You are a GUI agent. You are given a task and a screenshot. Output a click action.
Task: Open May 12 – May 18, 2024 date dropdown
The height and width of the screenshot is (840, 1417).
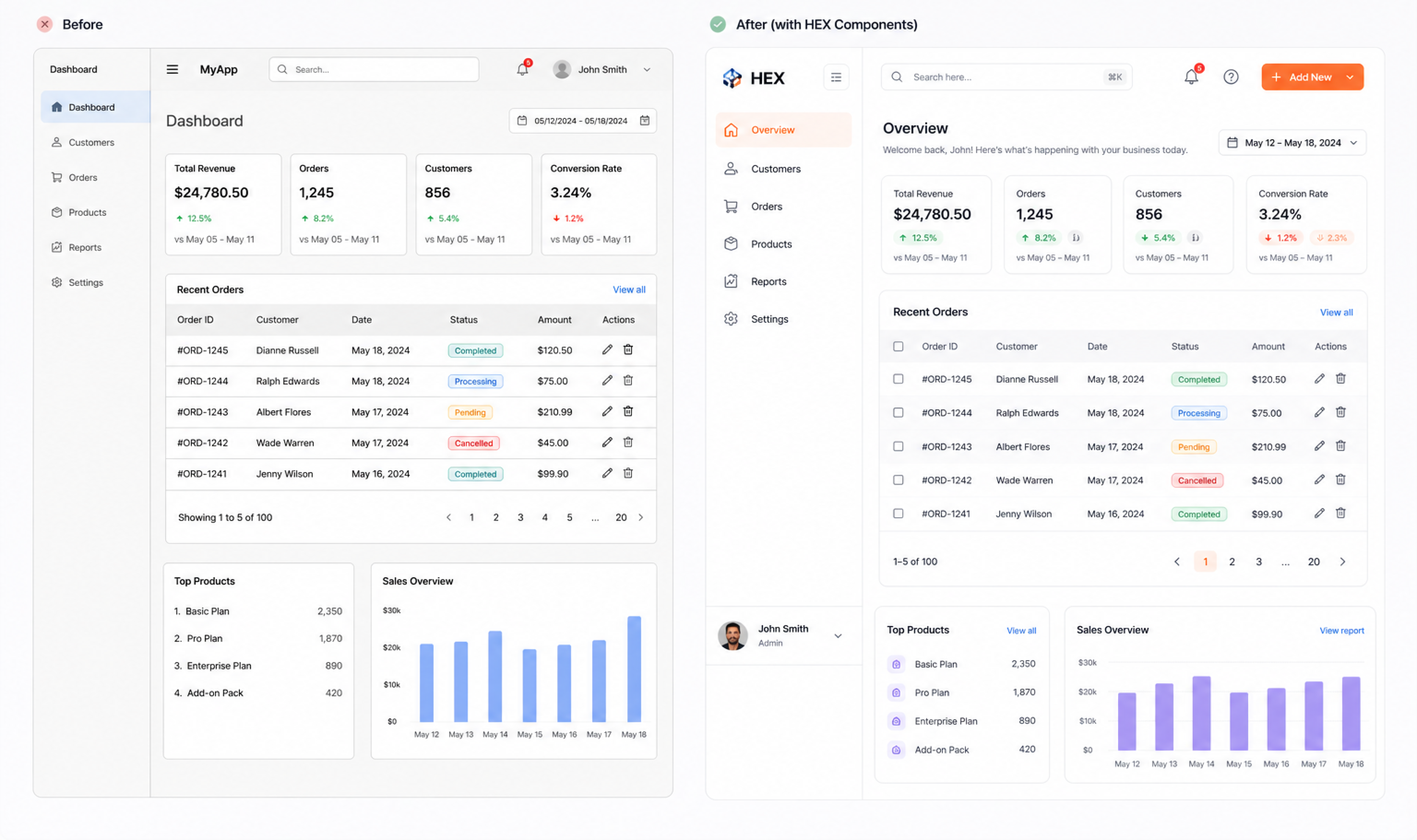pyautogui.click(x=1292, y=142)
